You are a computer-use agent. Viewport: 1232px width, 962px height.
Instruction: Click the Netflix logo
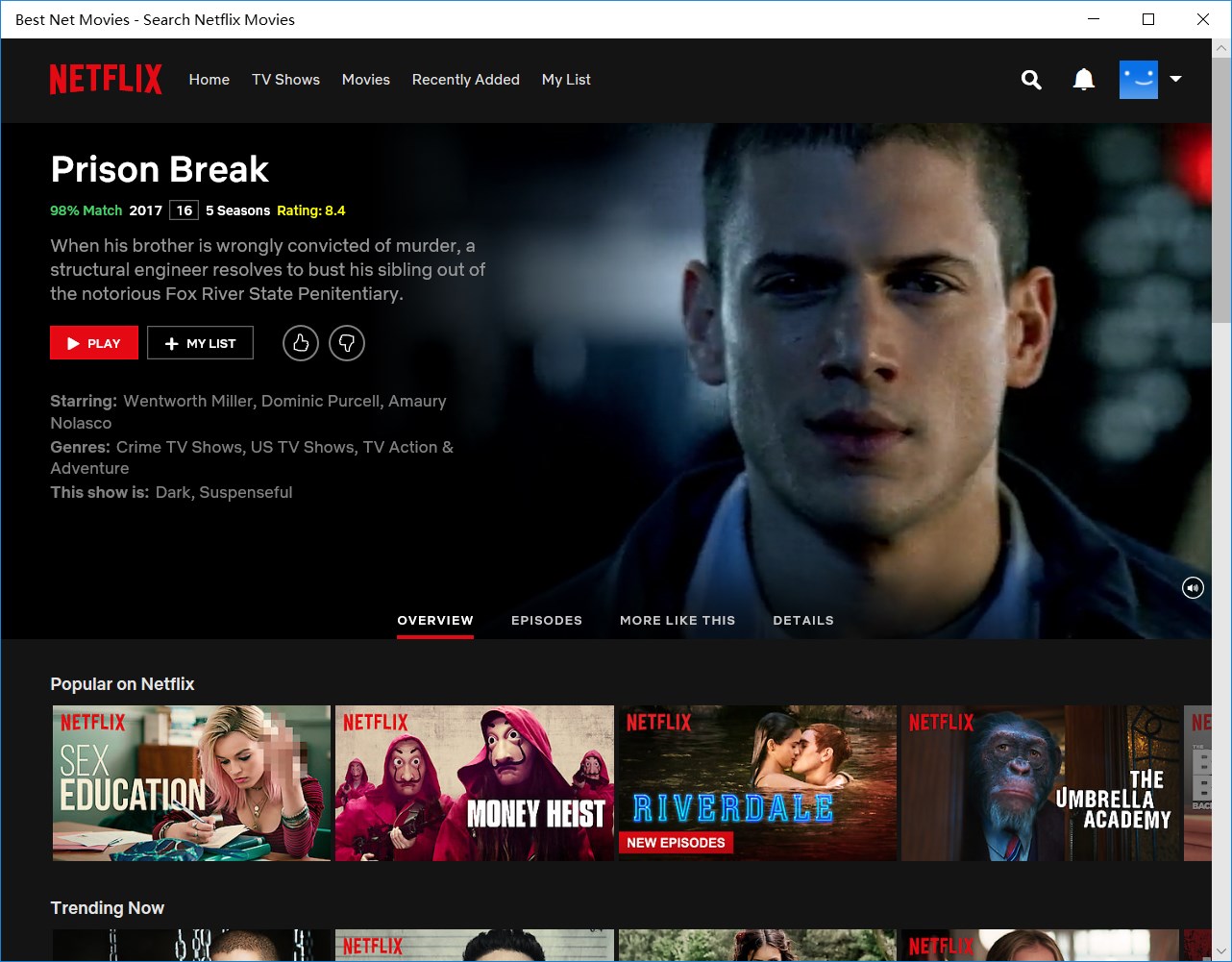106,79
